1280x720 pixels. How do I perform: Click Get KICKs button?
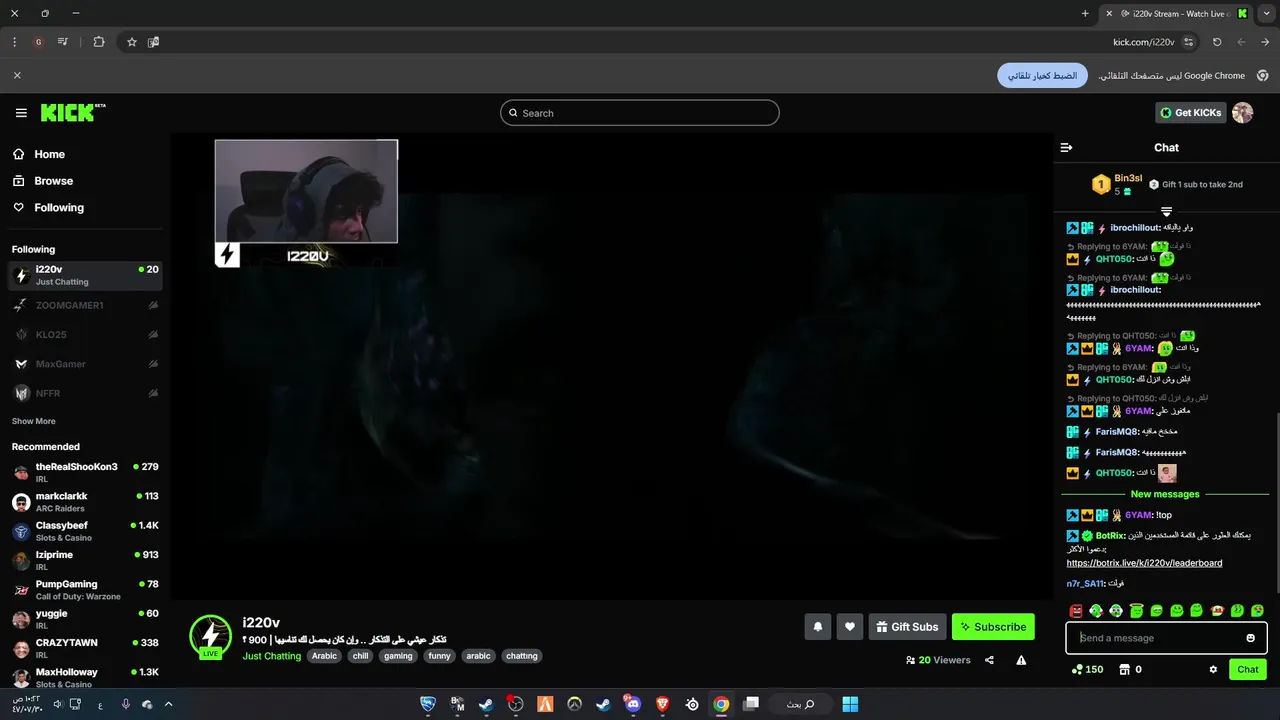pyautogui.click(x=1191, y=113)
